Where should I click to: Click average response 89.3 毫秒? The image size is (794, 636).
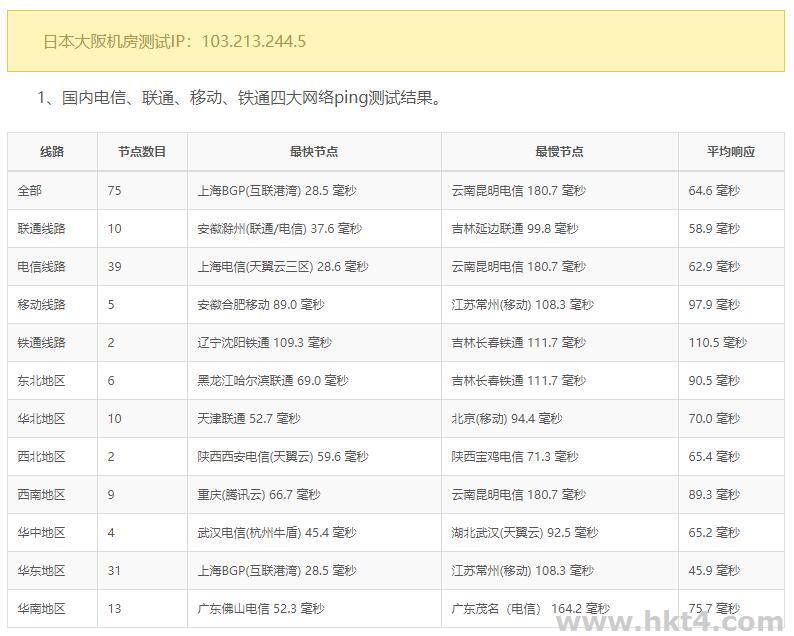(714, 494)
